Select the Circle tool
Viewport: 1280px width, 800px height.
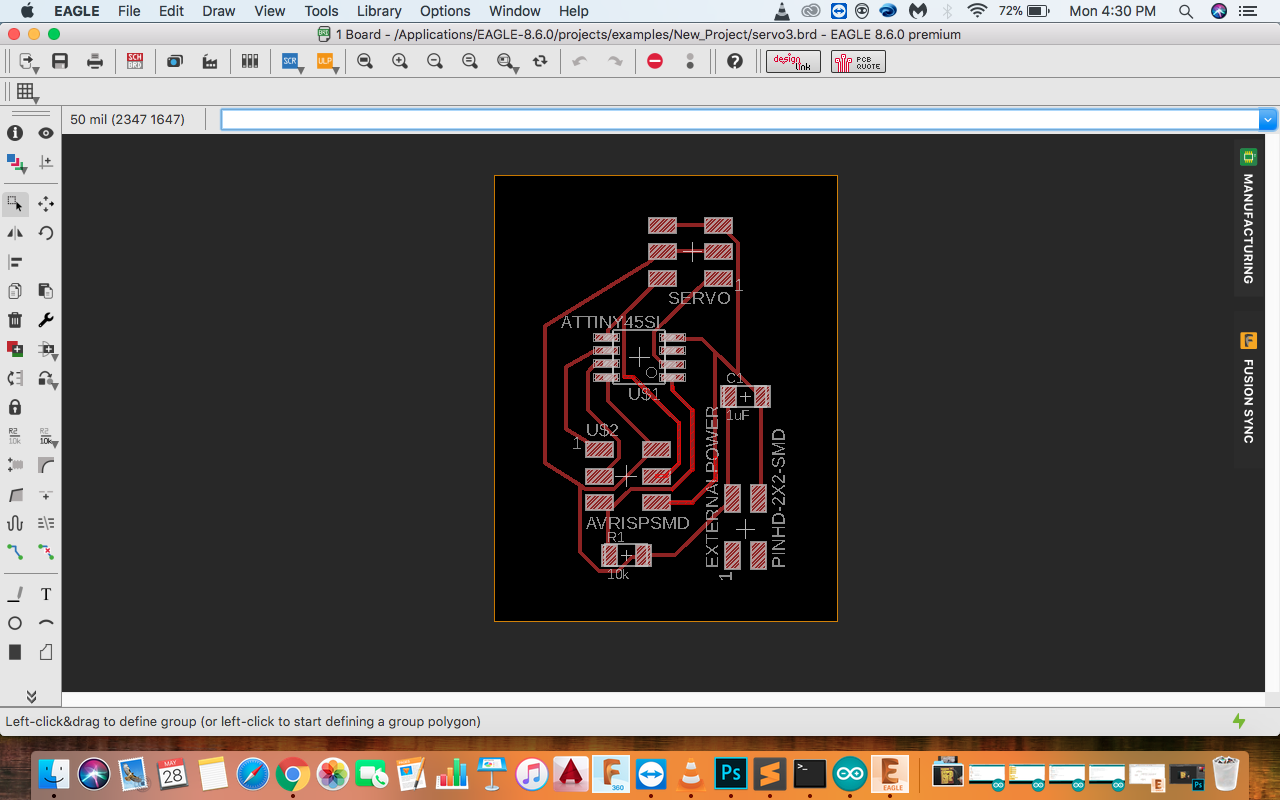pos(15,623)
